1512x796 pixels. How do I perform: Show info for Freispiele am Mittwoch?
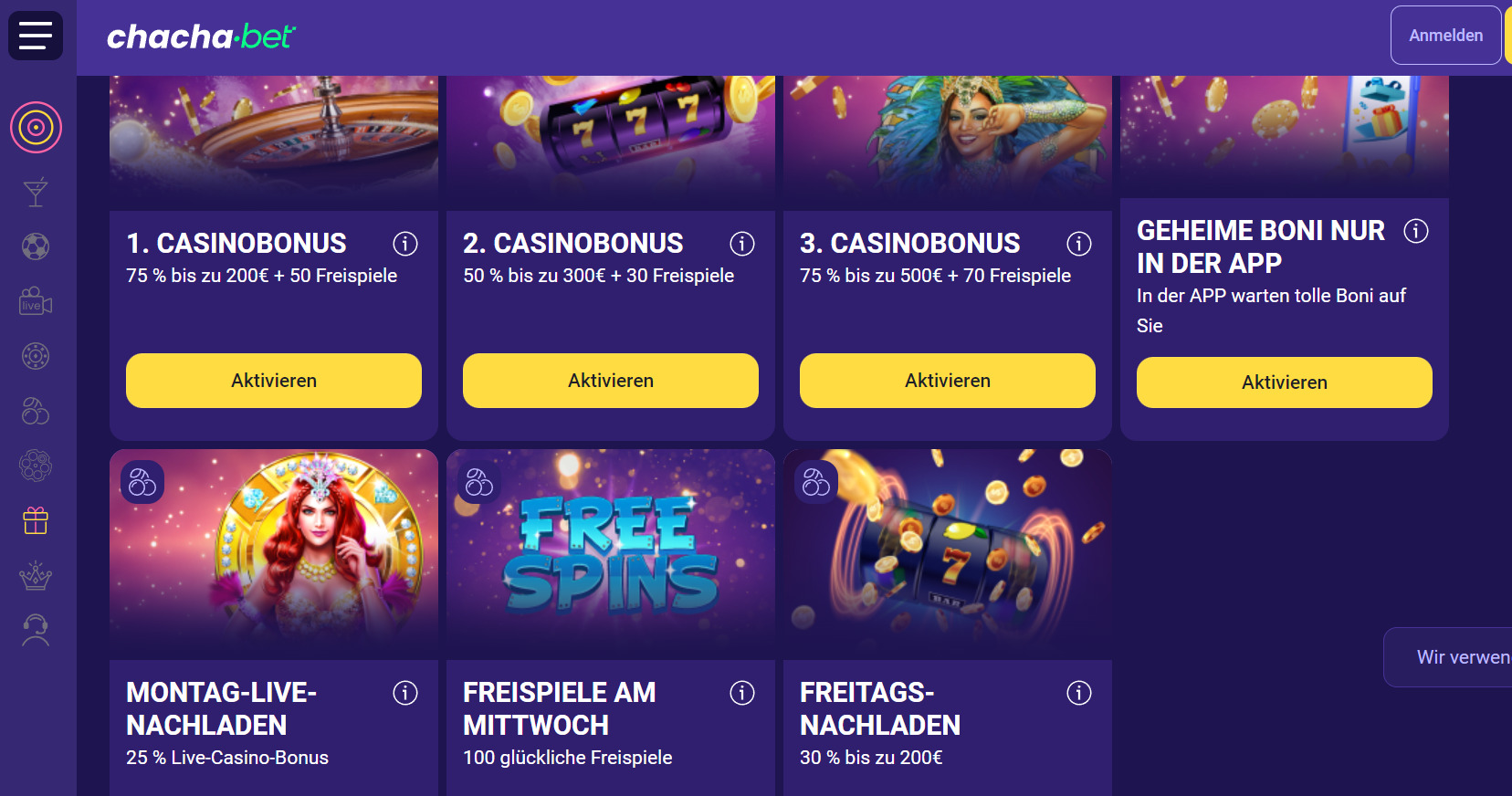[x=742, y=693]
